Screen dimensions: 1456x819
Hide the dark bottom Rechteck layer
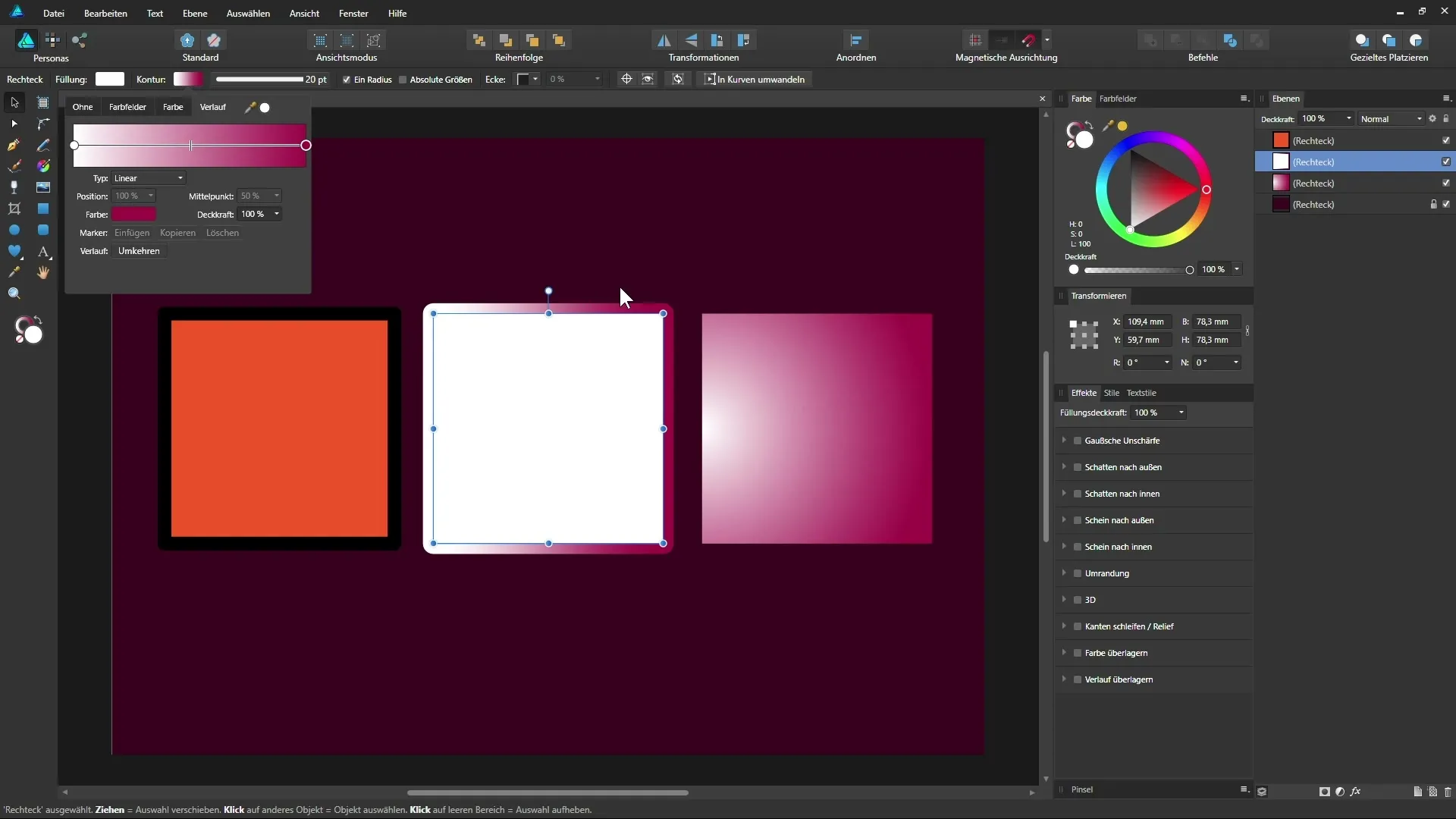1446,204
